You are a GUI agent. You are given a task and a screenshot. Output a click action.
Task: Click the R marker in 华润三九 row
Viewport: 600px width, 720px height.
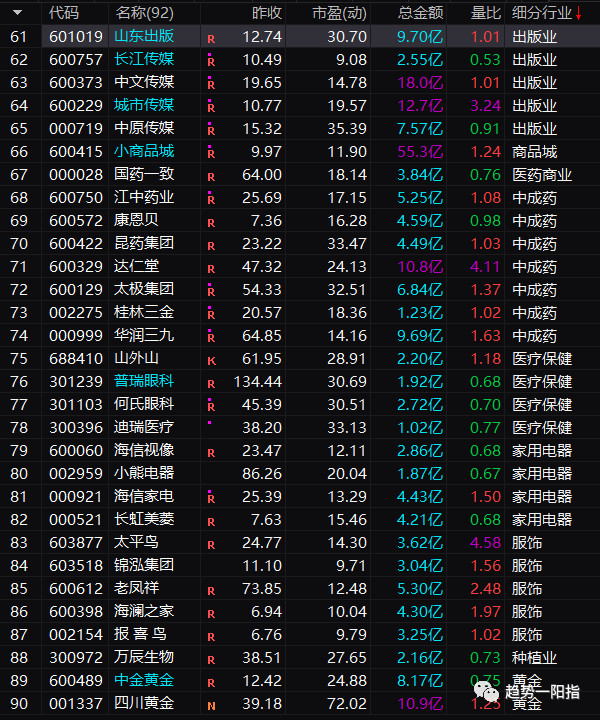click(211, 337)
